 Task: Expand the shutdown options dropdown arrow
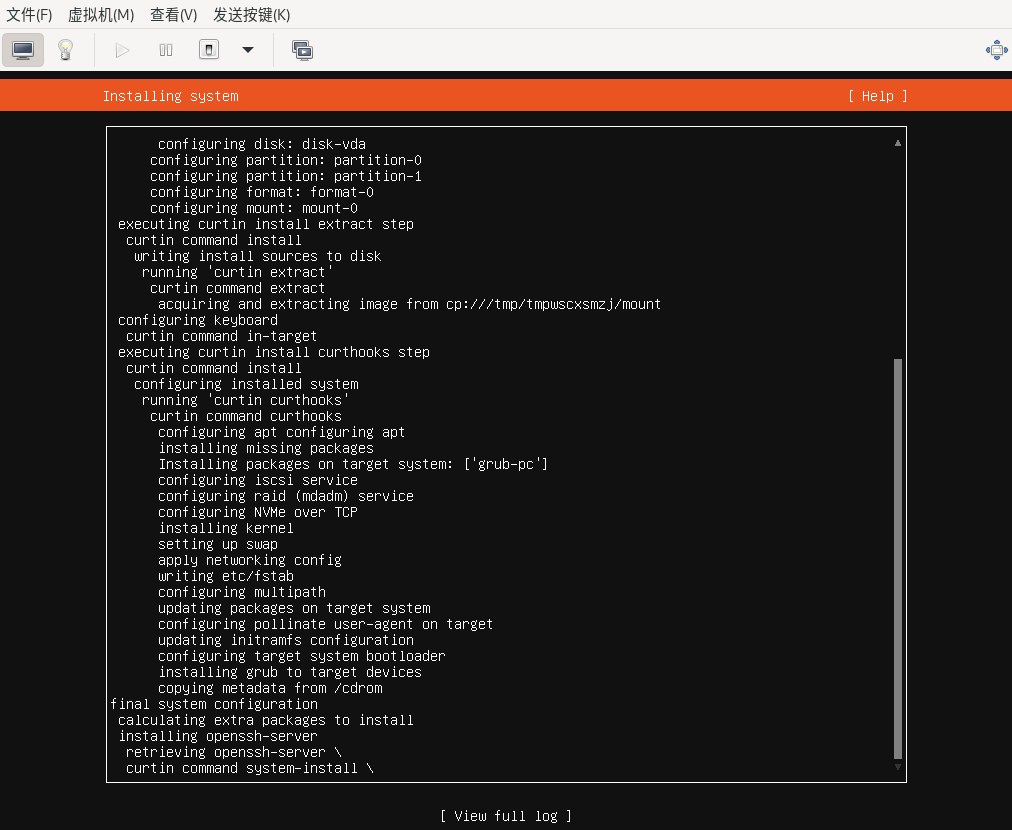click(x=248, y=50)
